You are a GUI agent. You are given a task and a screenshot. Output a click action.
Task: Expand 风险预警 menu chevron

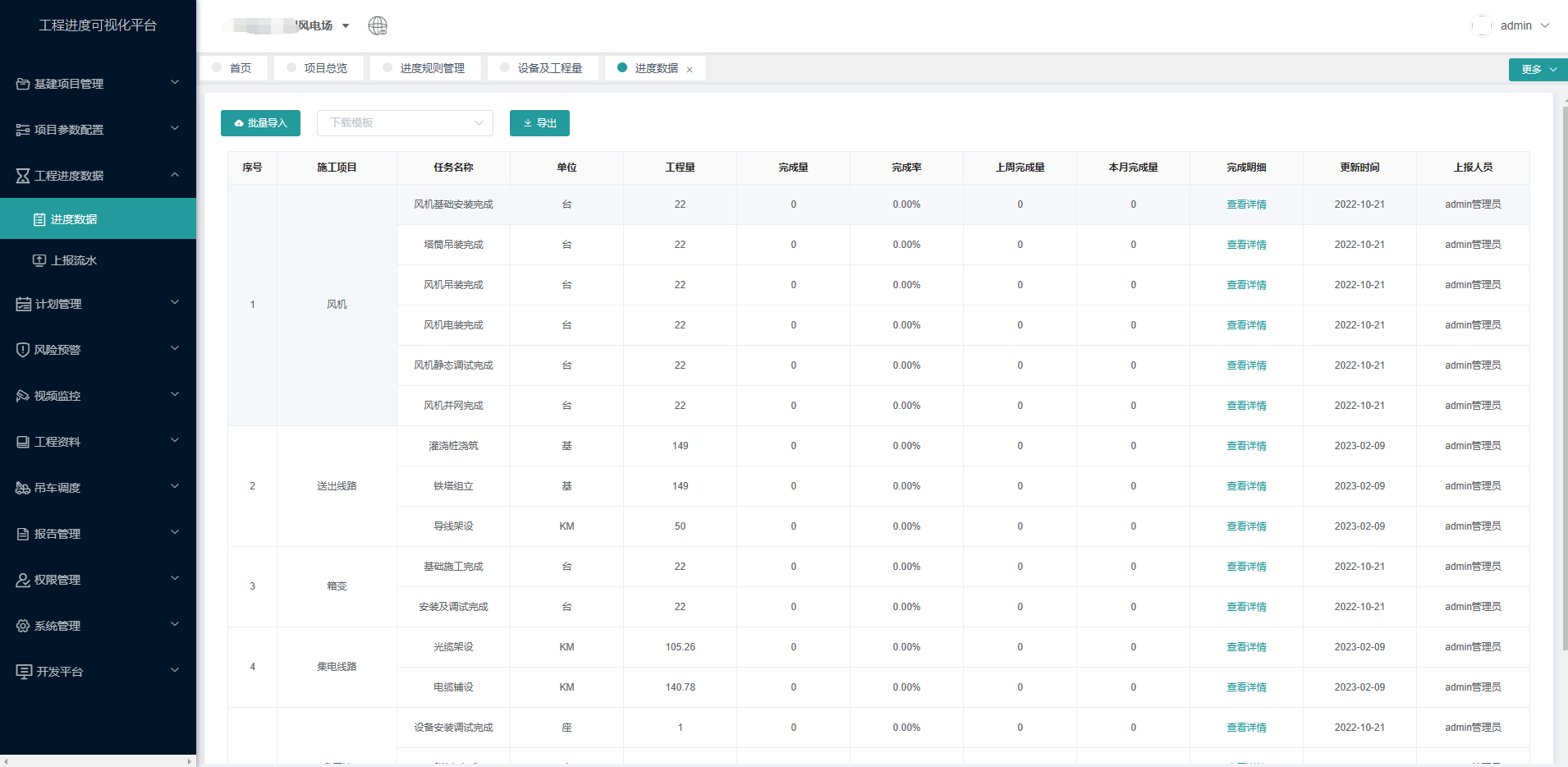tap(175, 348)
